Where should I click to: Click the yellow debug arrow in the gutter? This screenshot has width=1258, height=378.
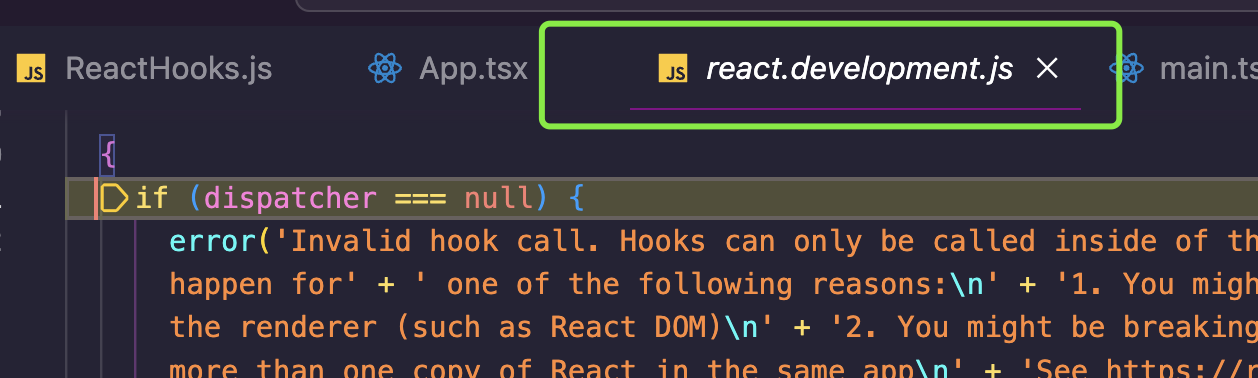pyautogui.click(x=115, y=198)
